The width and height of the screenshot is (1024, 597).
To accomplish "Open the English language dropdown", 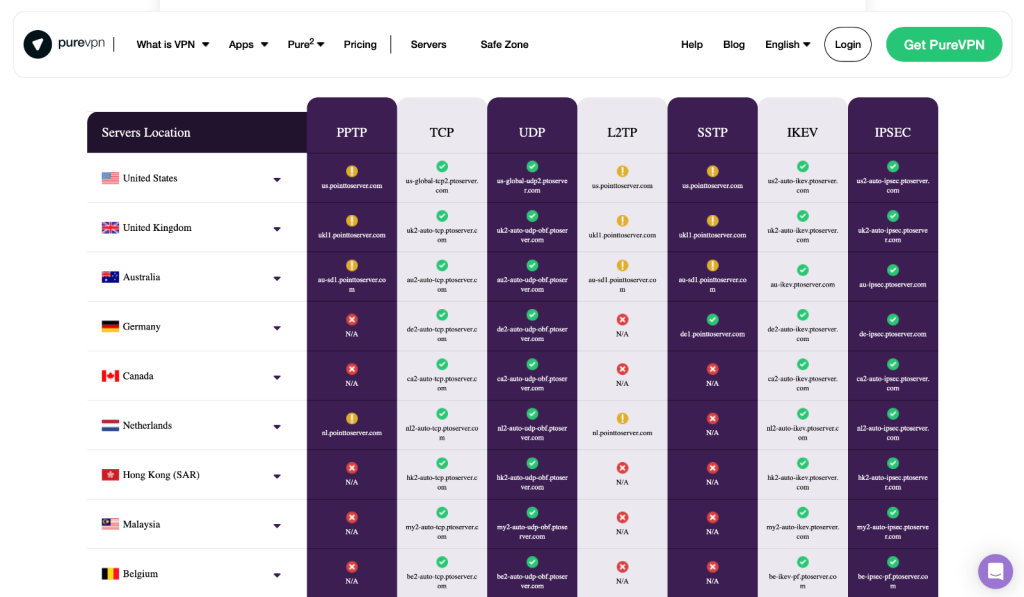I will pyautogui.click(x=788, y=44).
